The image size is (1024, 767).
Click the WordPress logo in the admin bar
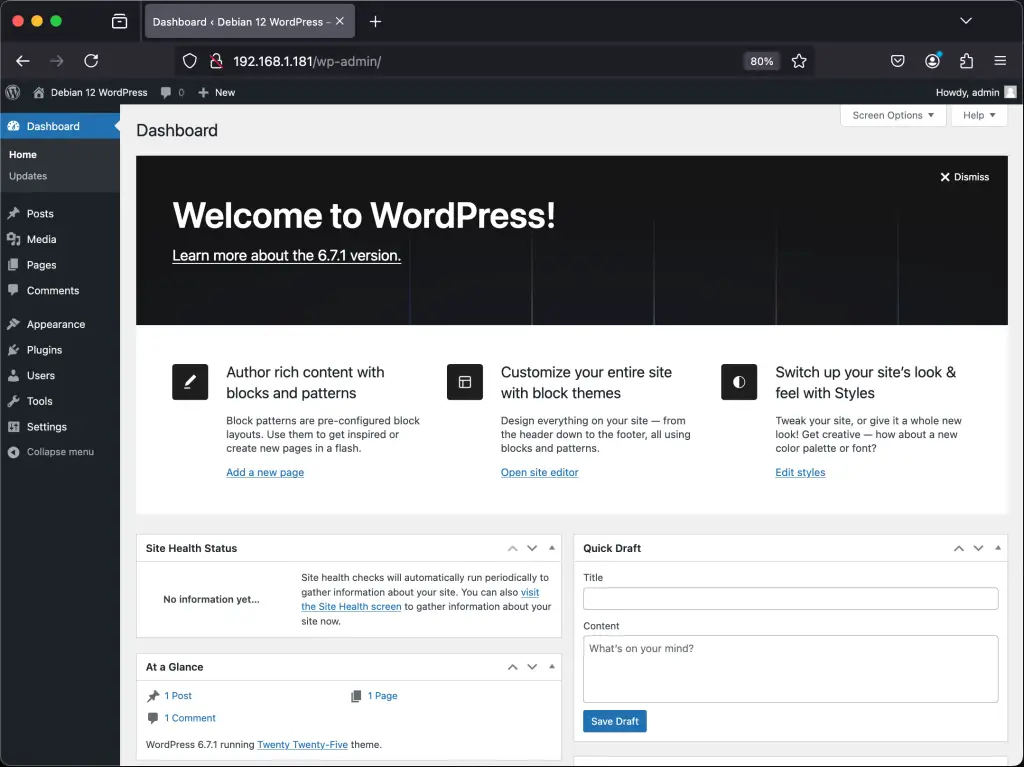click(12, 92)
